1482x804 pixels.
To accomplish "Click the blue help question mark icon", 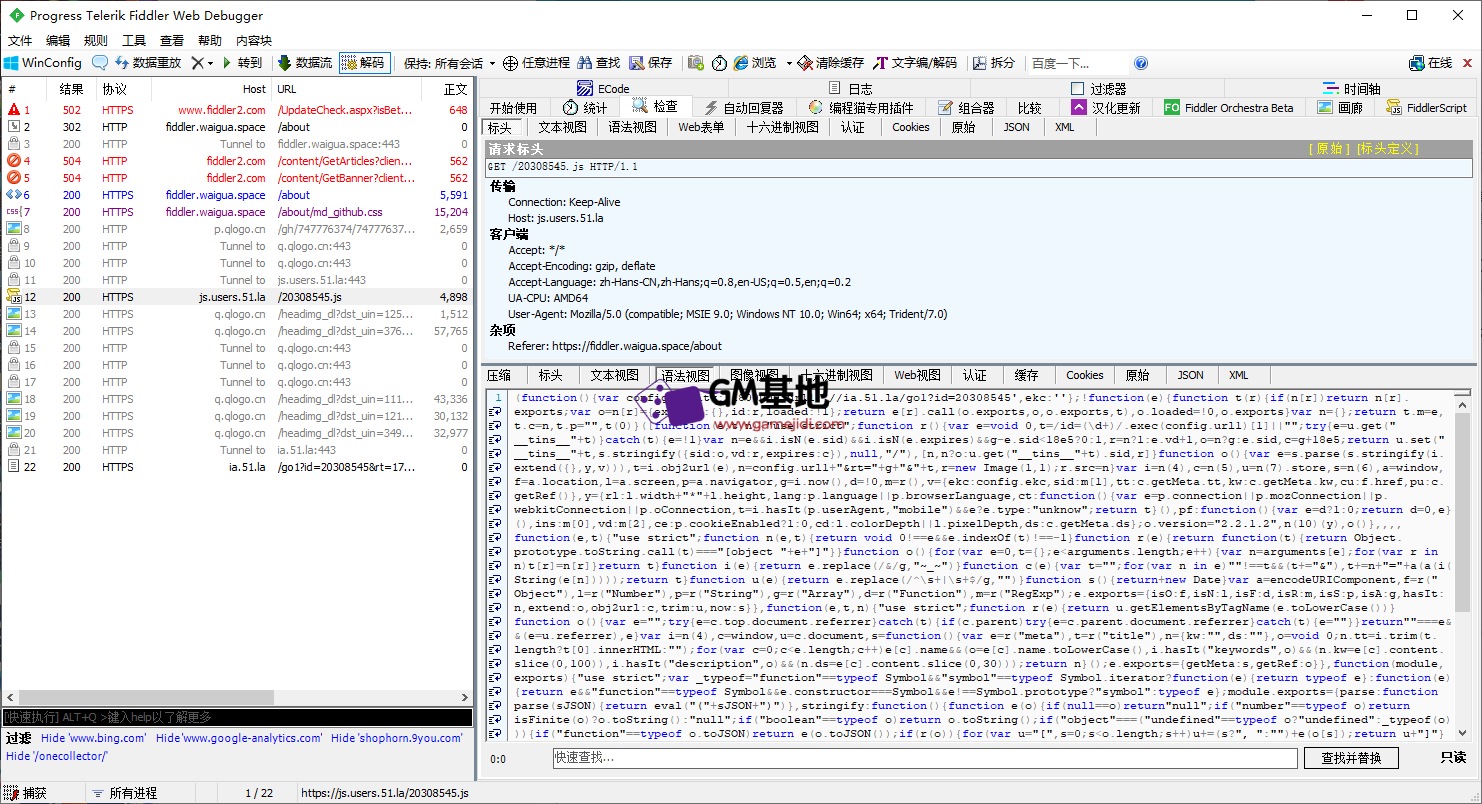I will click(1141, 62).
